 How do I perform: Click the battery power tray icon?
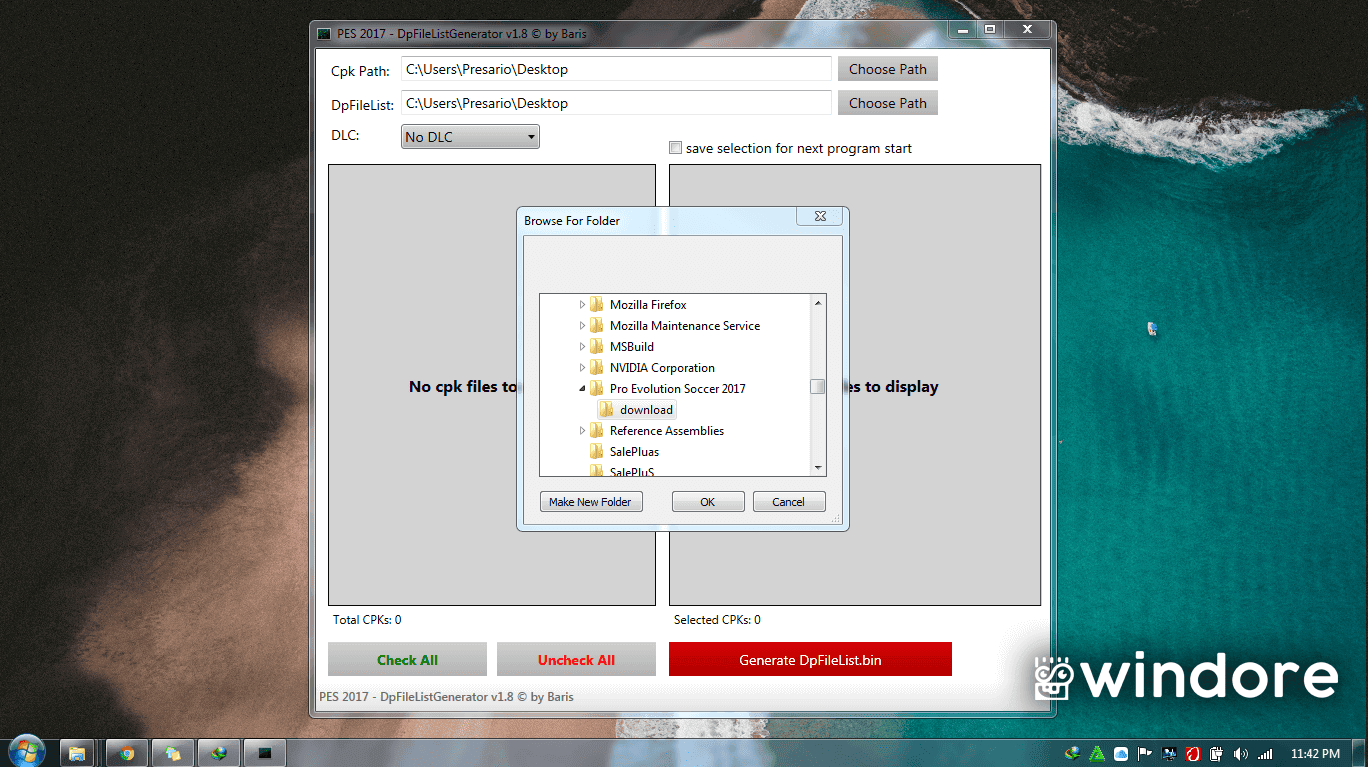(x=1217, y=753)
